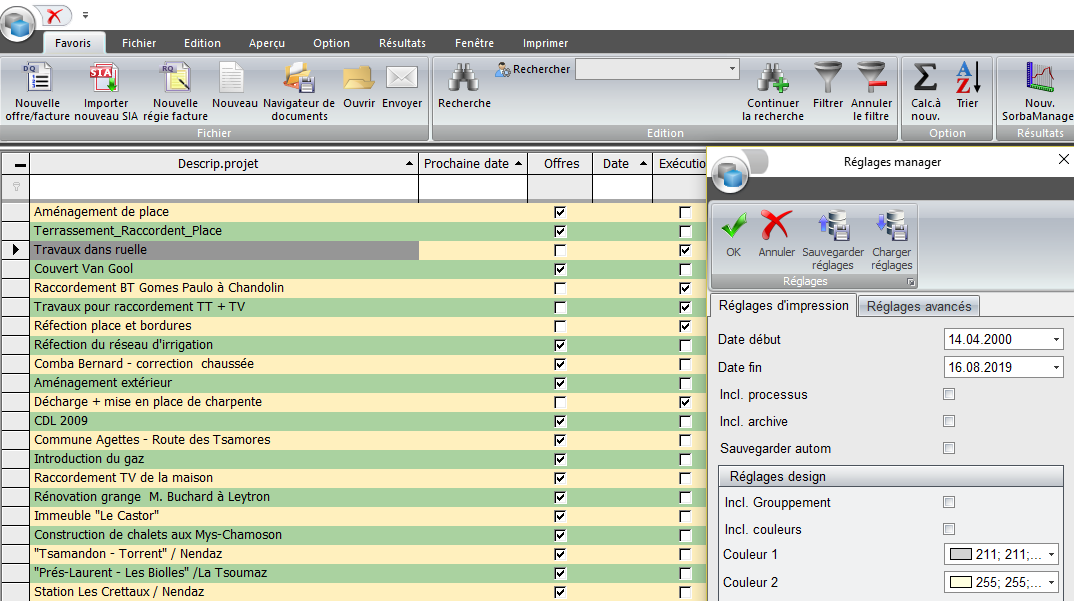Click the filter row funnel icon
Screen dimensions: 1074x601
pos(16,187)
